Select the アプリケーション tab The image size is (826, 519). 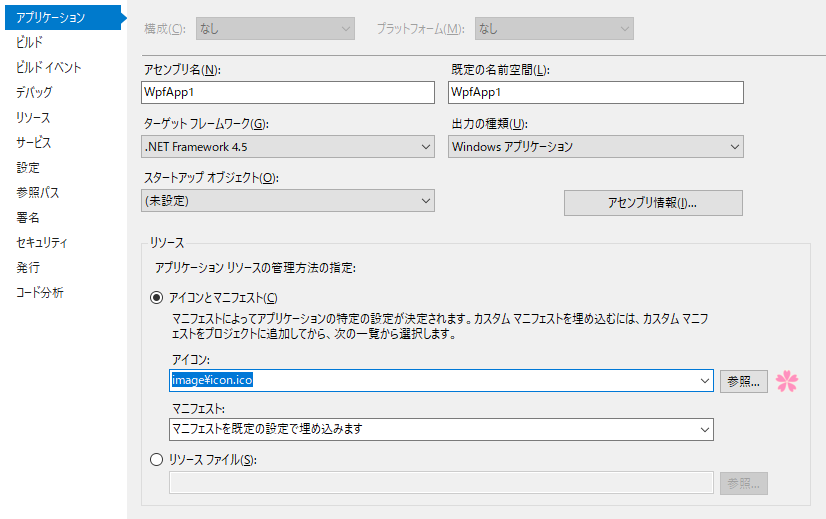point(63,17)
